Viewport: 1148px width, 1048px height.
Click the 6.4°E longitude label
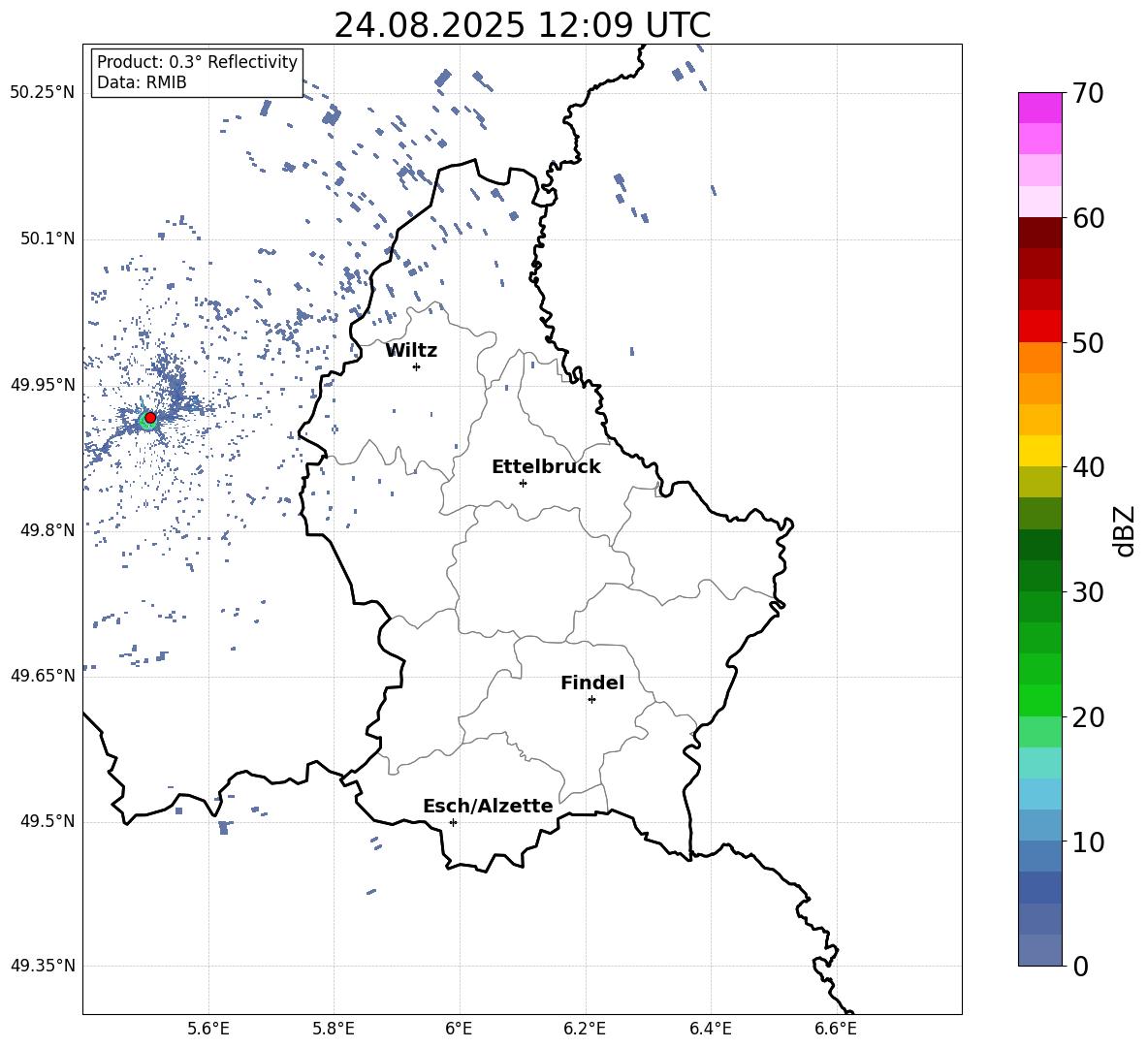pos(710,1029)
